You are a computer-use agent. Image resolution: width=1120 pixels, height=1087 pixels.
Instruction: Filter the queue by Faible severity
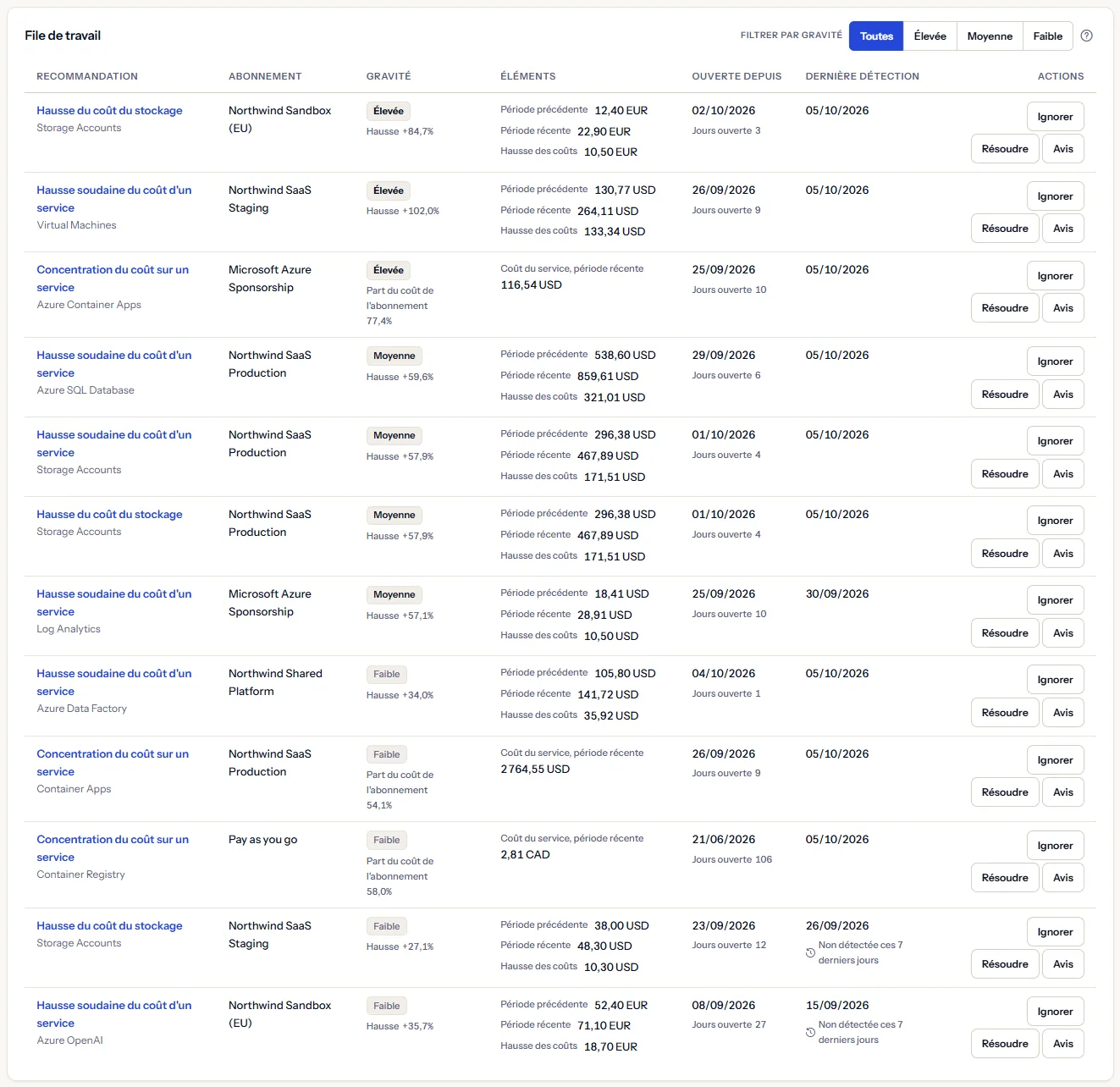point(1047,36)
